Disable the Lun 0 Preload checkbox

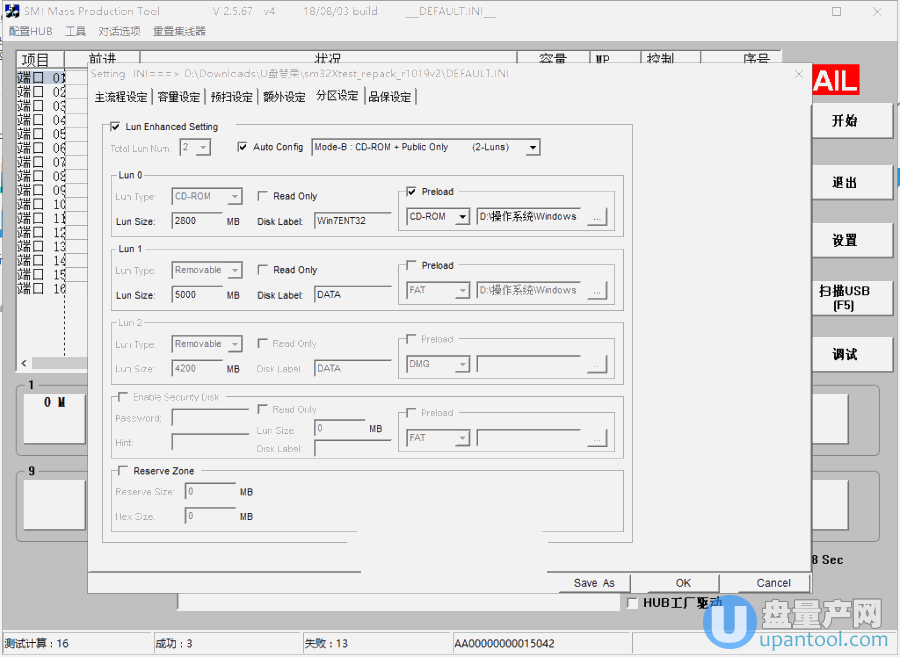click(412, 192)
